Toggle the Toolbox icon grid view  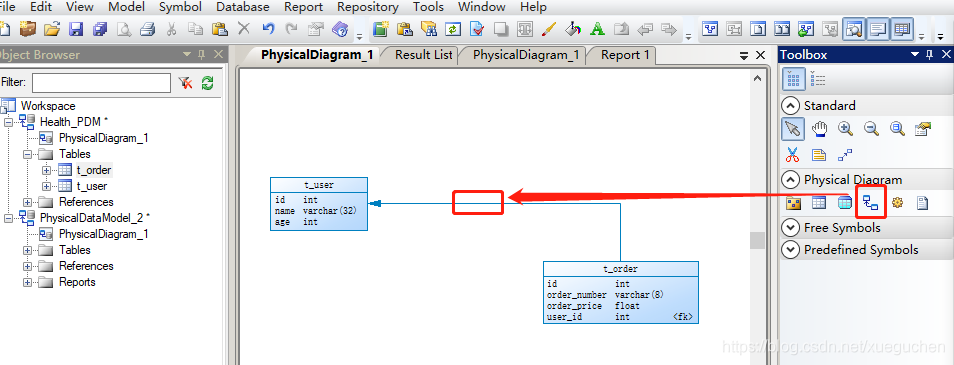[x=793, y=80]
